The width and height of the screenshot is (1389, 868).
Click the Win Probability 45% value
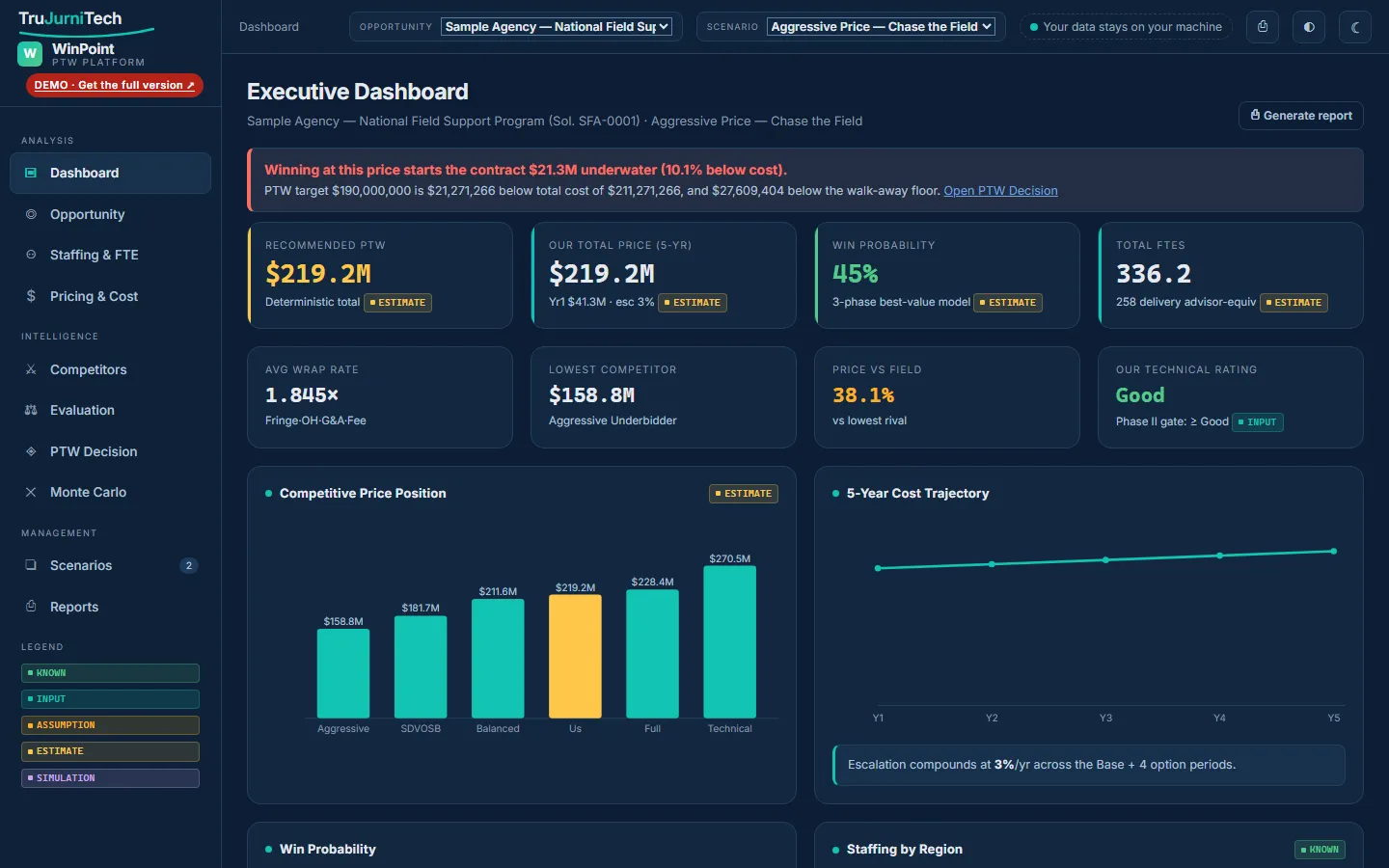tap(856, 274)
